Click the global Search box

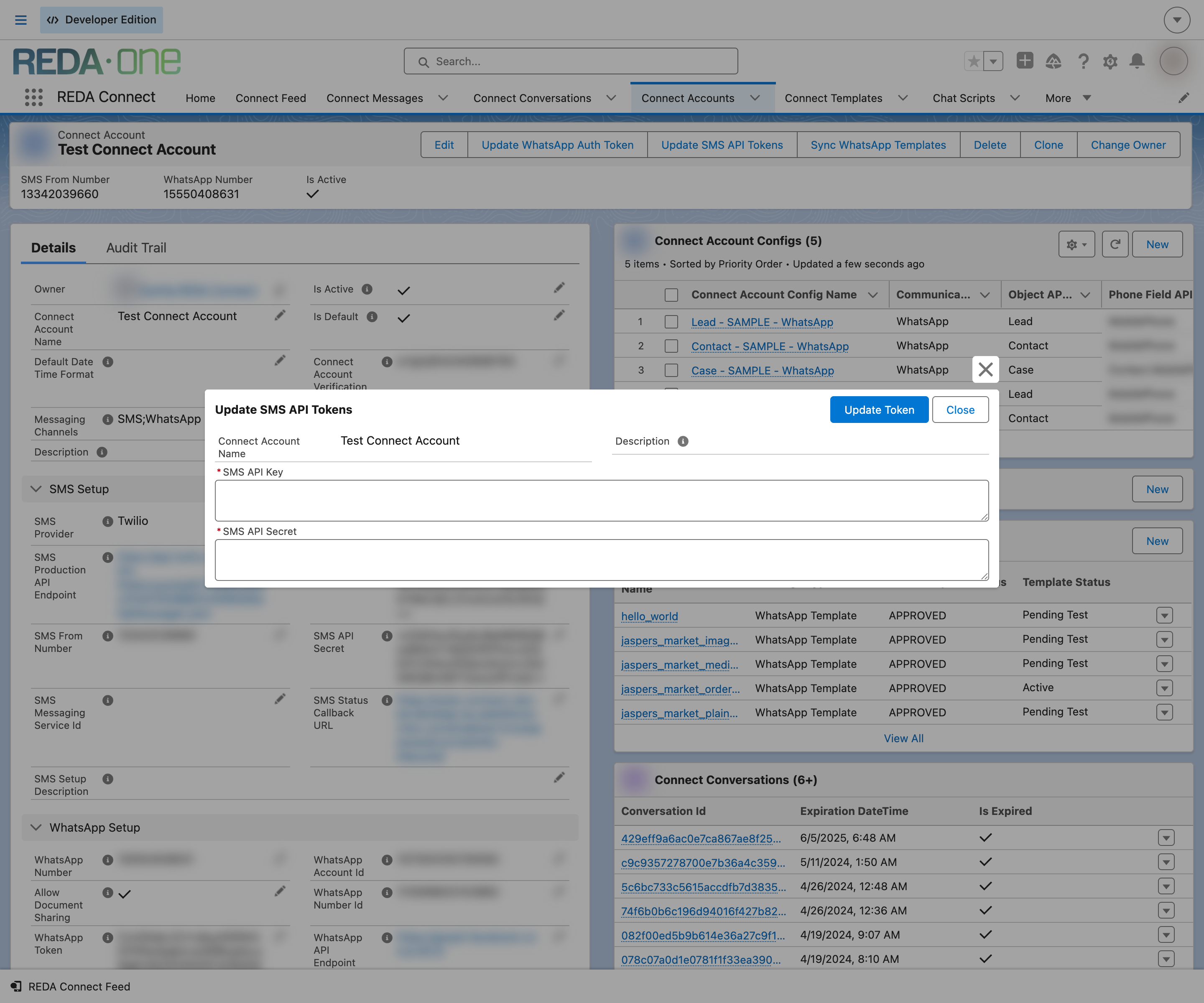click(571, 61)
